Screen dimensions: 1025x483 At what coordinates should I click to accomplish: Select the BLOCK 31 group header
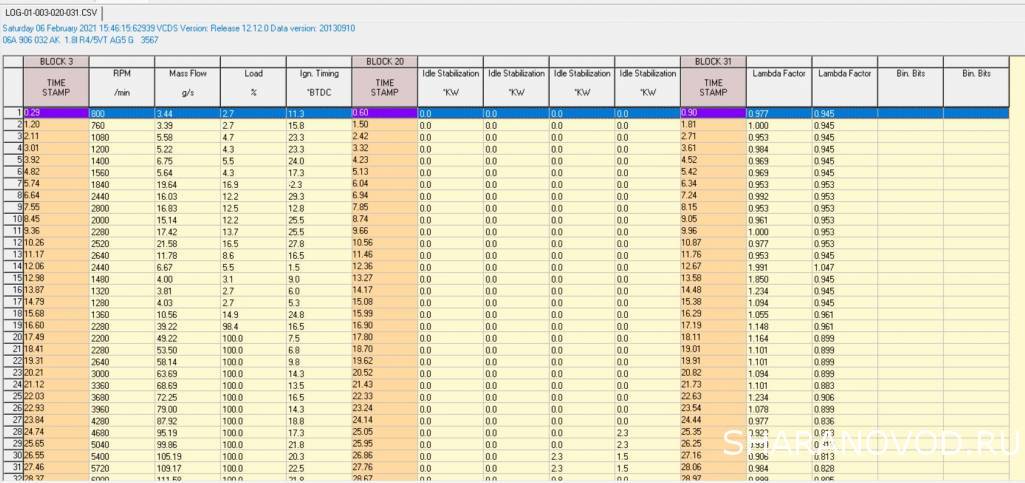point(712,61)
